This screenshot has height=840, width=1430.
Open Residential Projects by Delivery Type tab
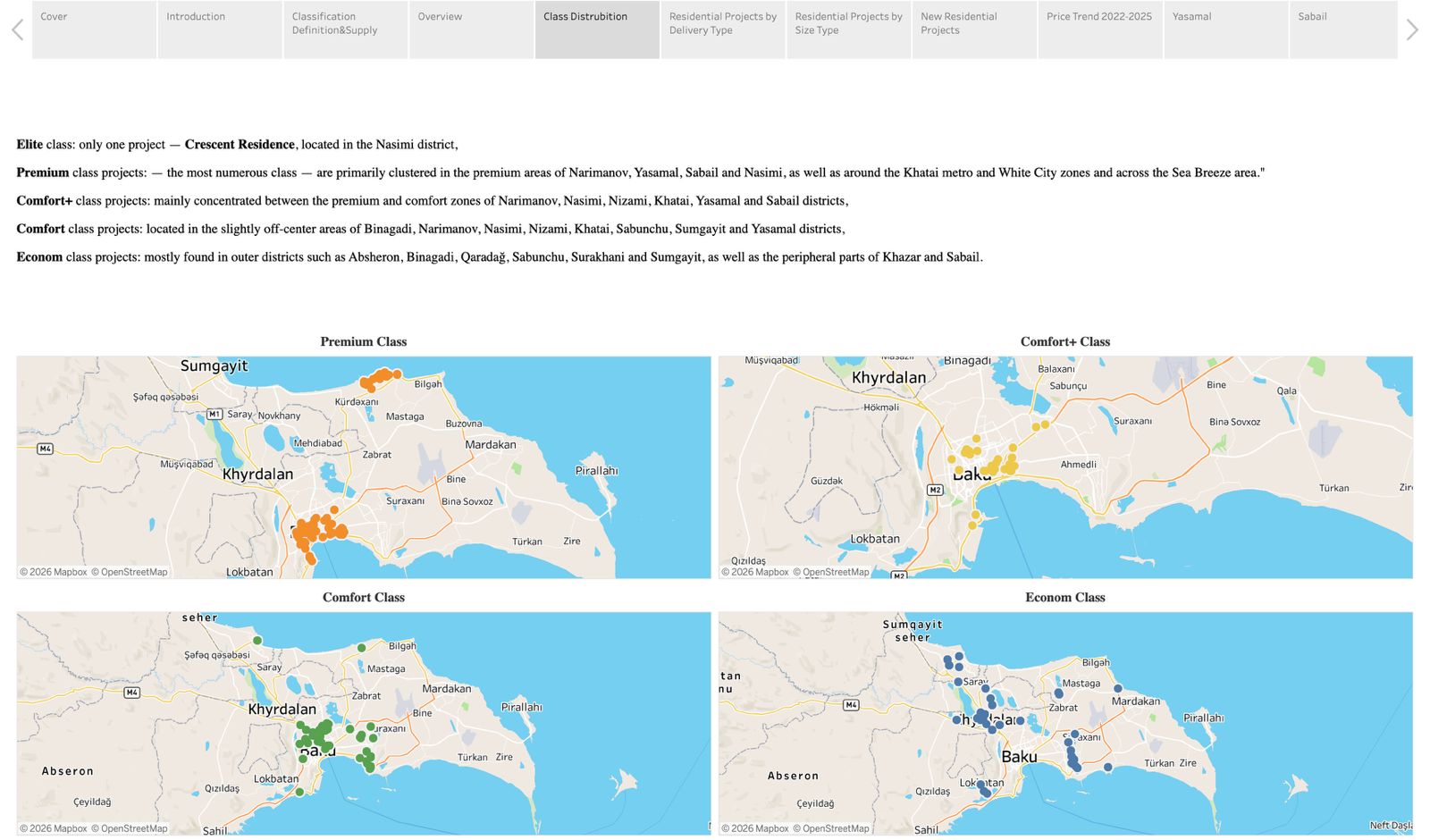(723, 29)
